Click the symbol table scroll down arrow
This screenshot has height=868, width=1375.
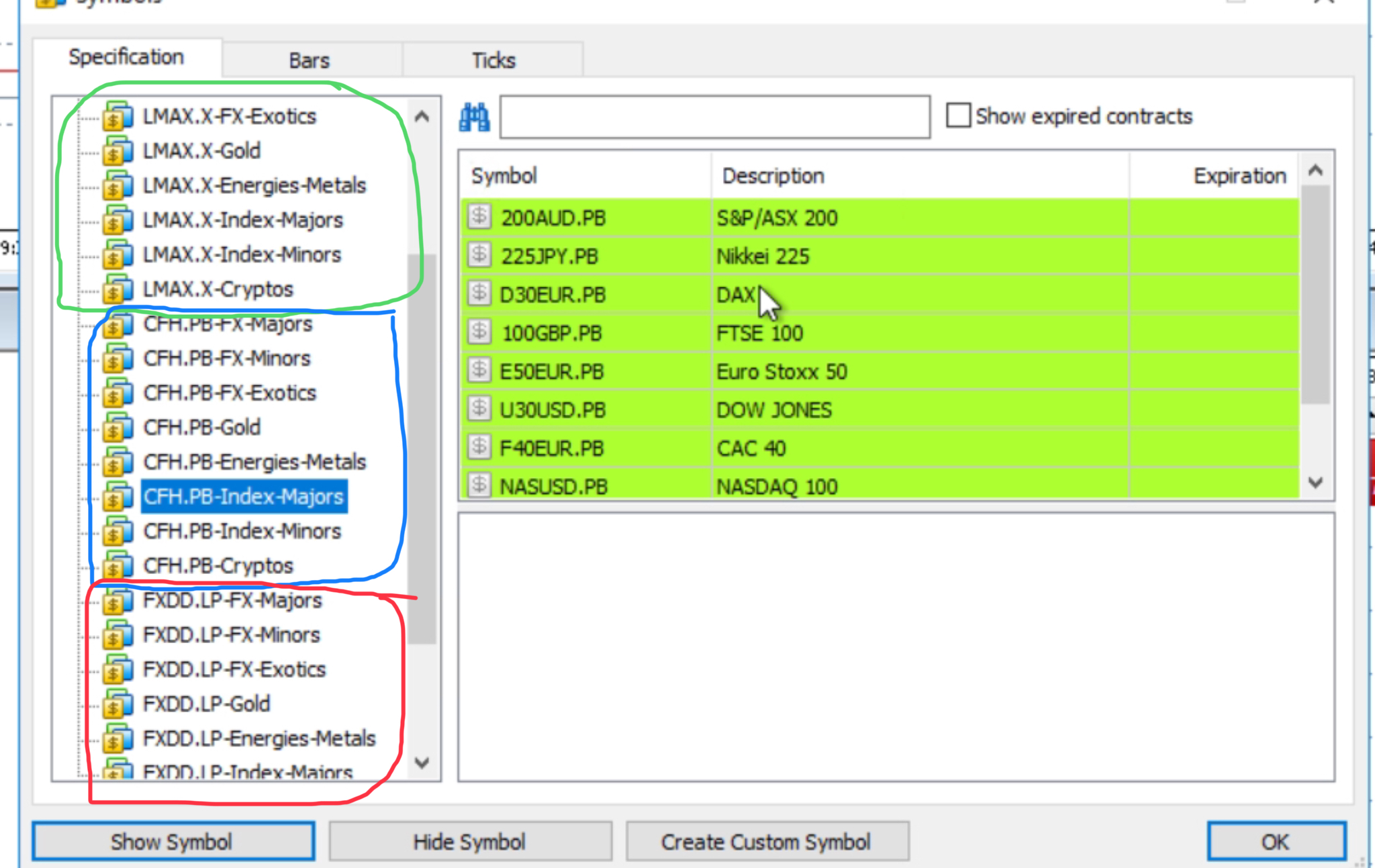tap(1316, 482)
